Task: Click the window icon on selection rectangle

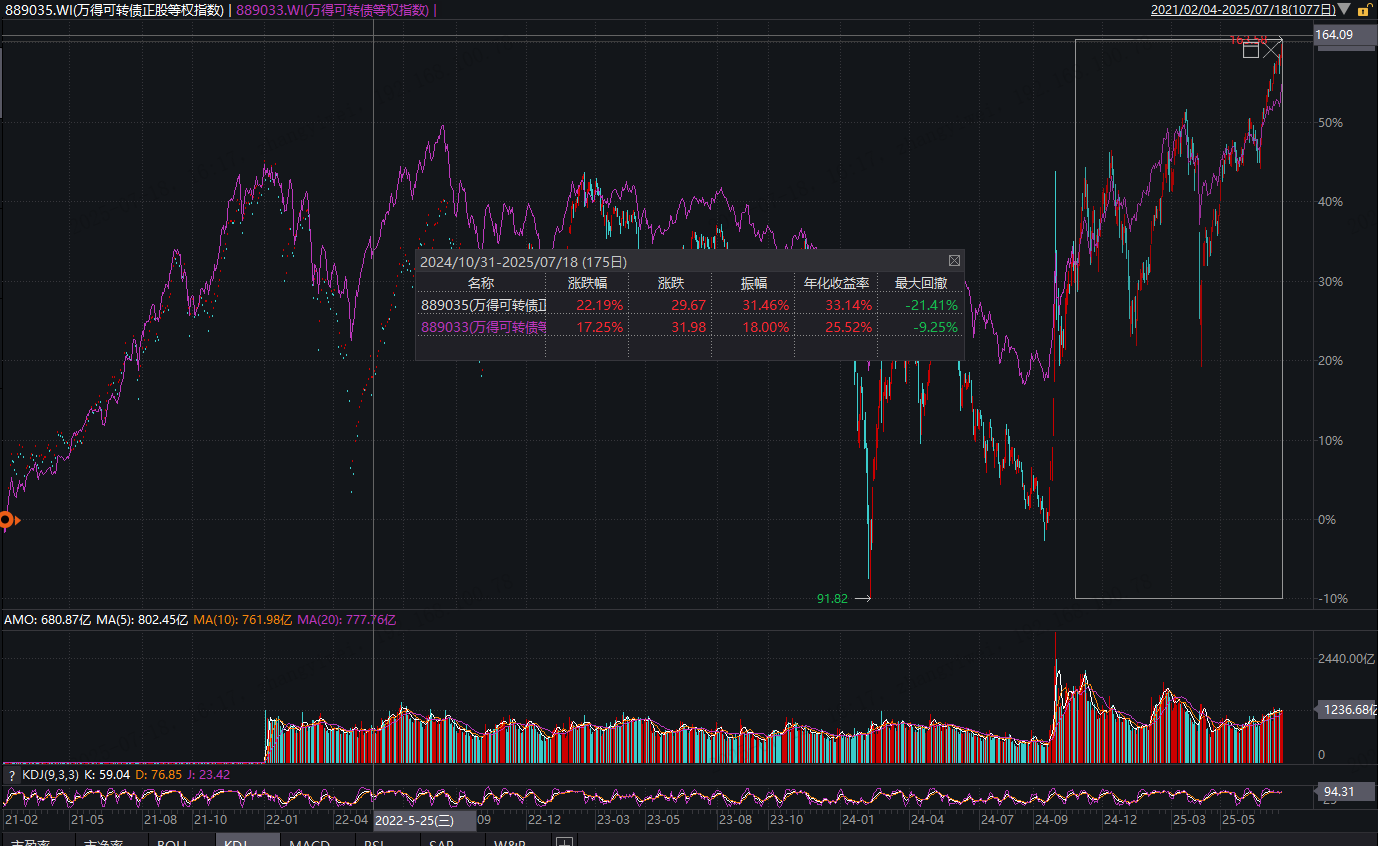Action: 1250,50
